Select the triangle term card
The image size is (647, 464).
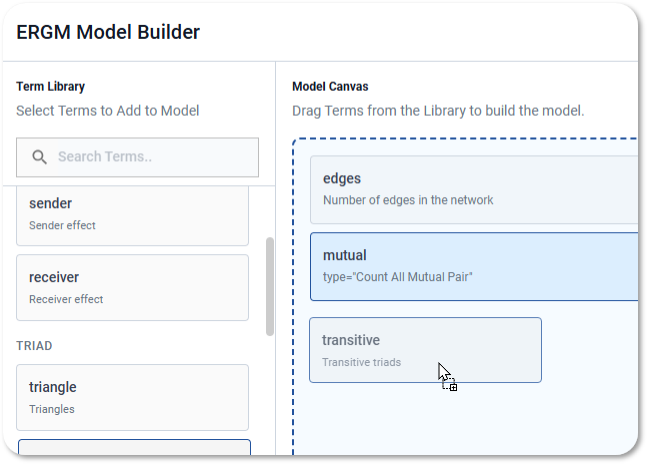point(132,398)
